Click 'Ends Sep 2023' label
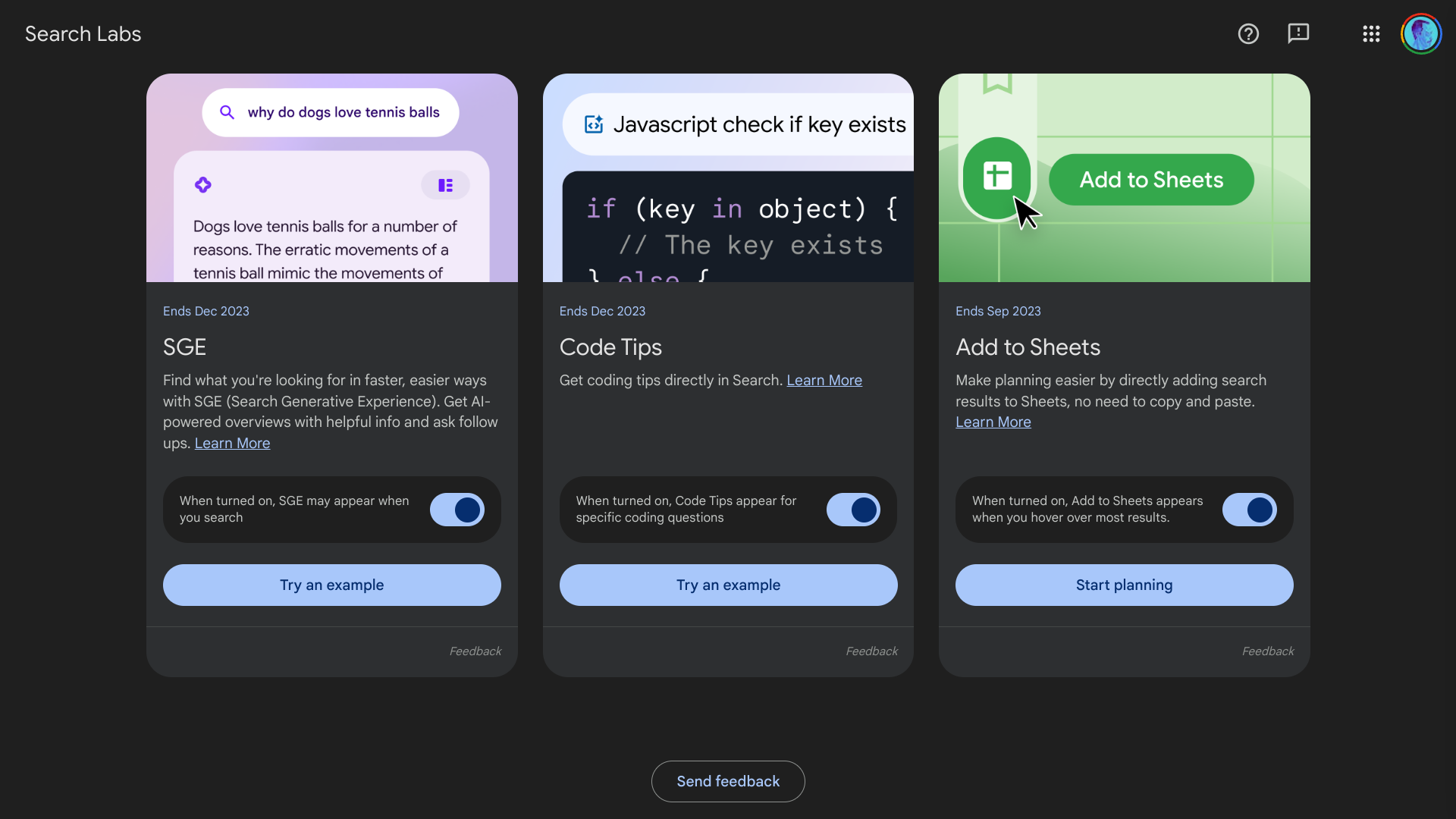Screen dimensions: 1456x819 pos(998,311)
